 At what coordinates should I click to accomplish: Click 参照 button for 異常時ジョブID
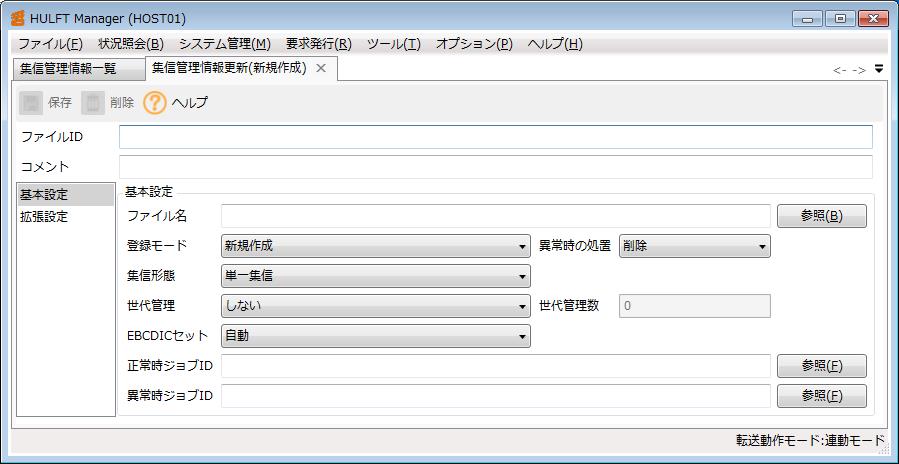822,396
